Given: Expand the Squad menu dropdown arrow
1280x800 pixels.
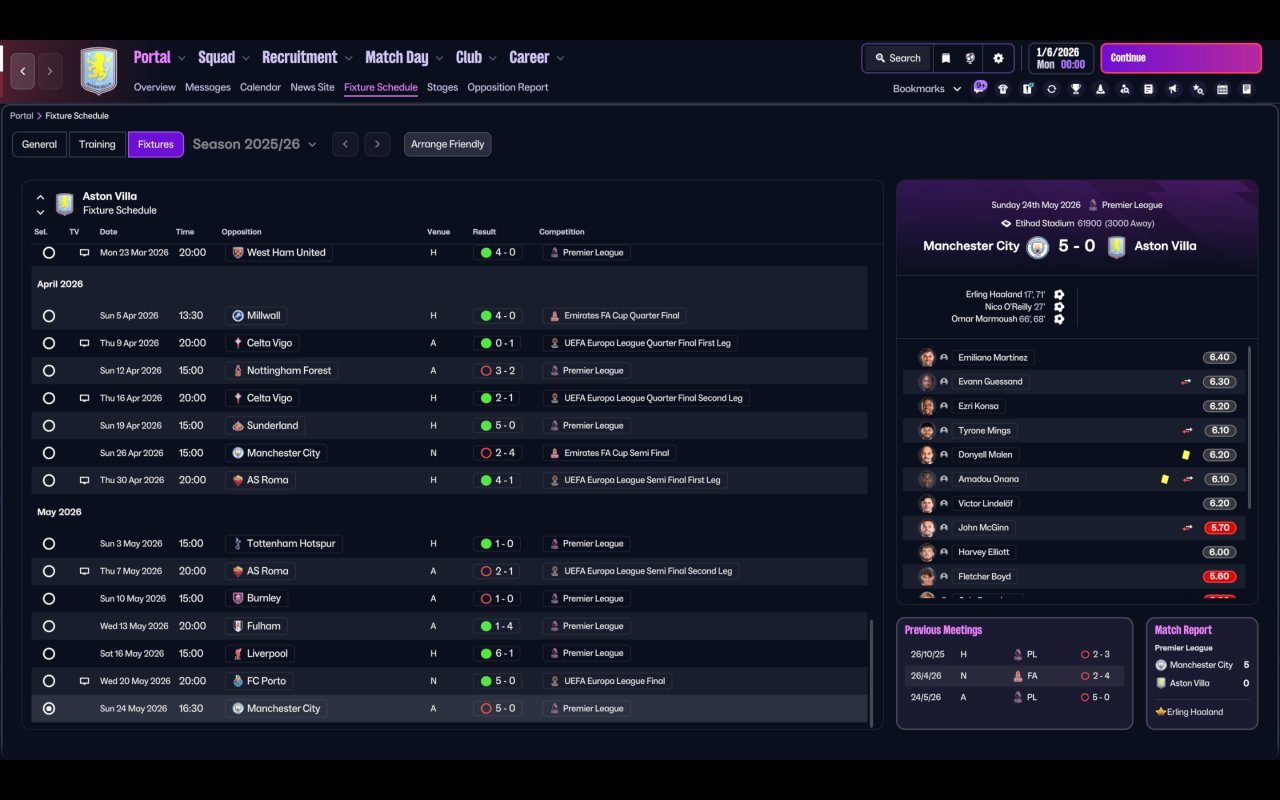Looking at the screenshot, I should 246,58.
